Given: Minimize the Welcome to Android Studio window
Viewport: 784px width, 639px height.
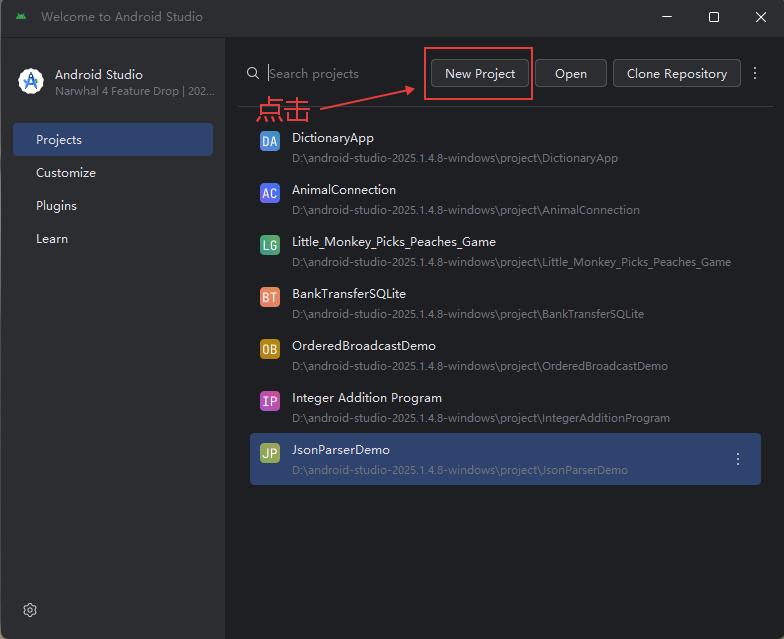Looking at the screenshot, I should click(667, 16).
